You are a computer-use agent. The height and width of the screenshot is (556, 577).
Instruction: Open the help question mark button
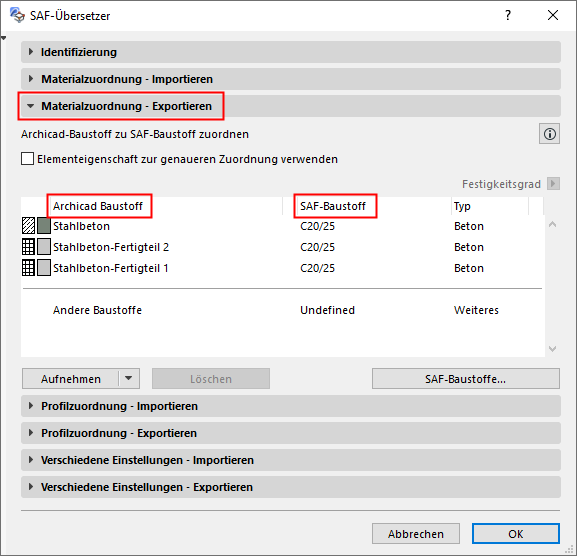point(508,15)
